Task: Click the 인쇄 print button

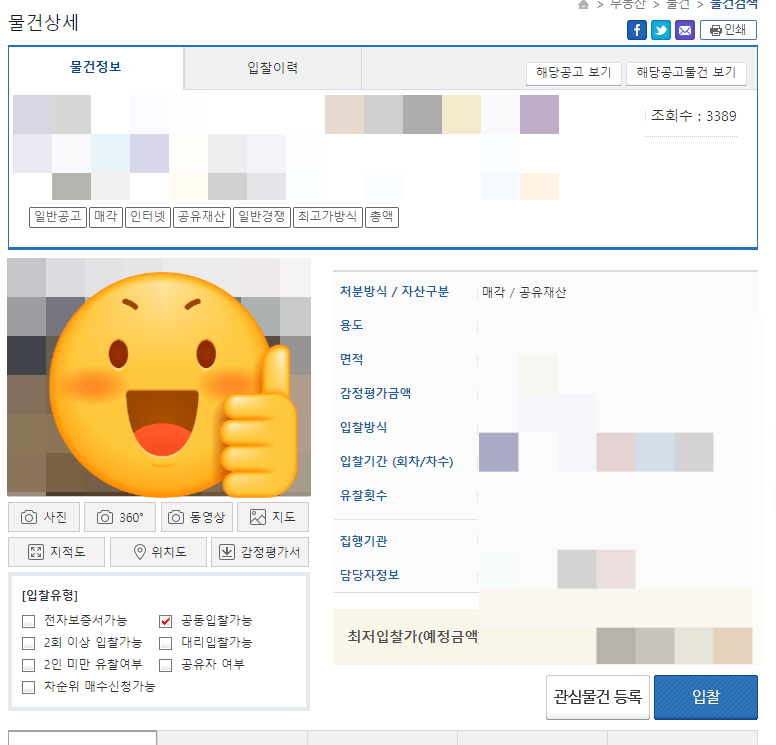Action: (728, 30)
